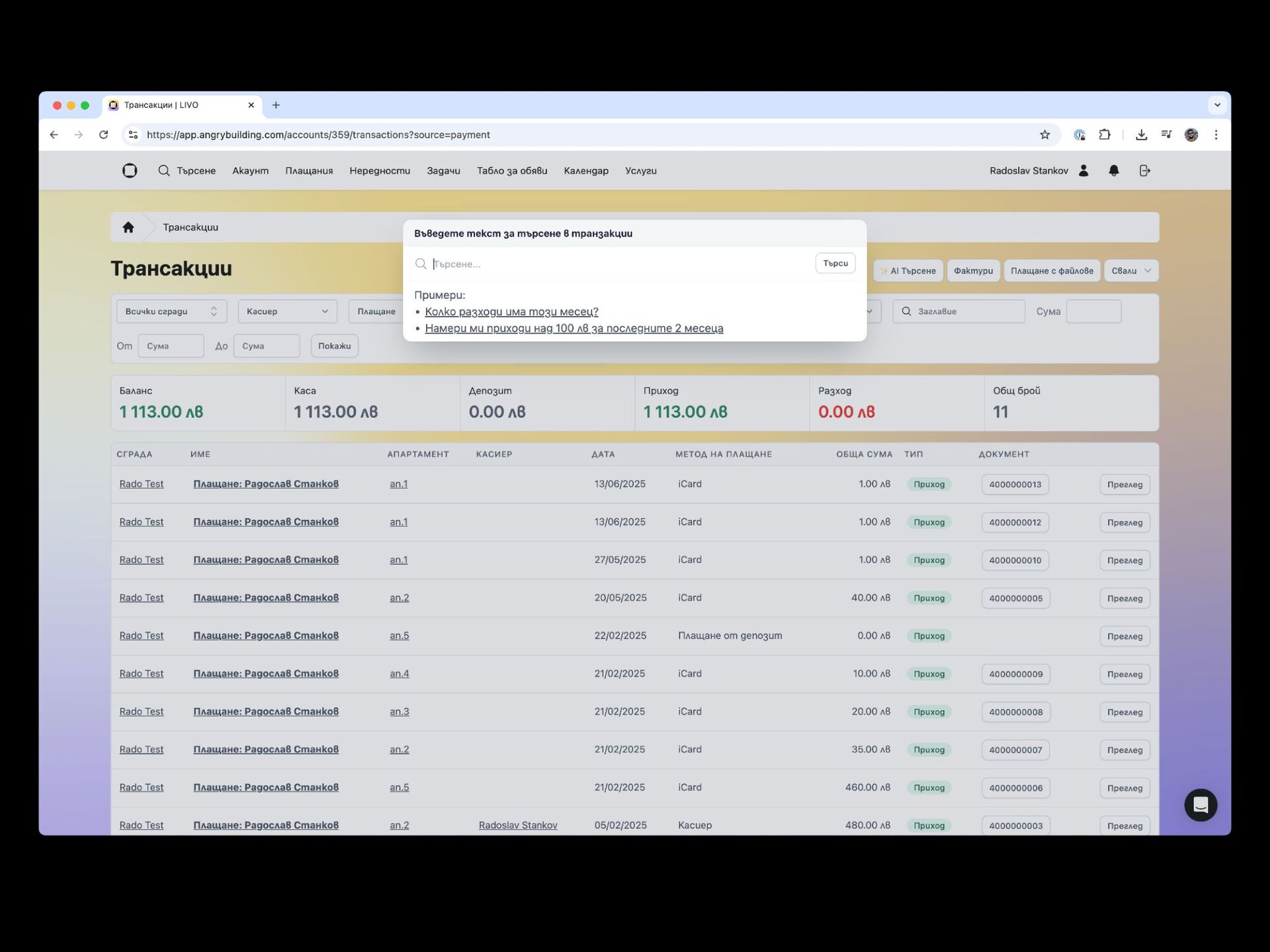Image resolution: width=1270 pixels, height=952 pixels.
Task: Click Преглед for document 4000000013
Action: point(1124,485)
